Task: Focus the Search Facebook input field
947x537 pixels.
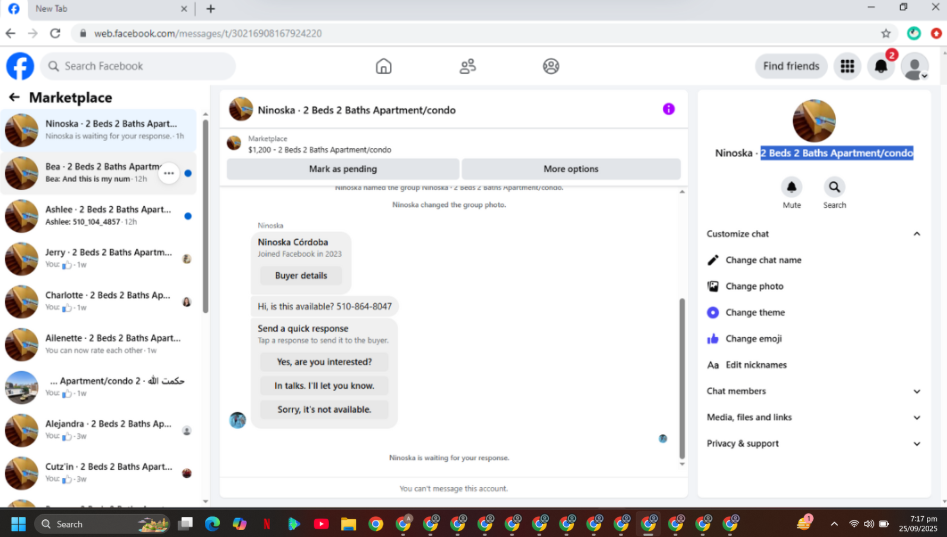Action: tap(138, 66)
